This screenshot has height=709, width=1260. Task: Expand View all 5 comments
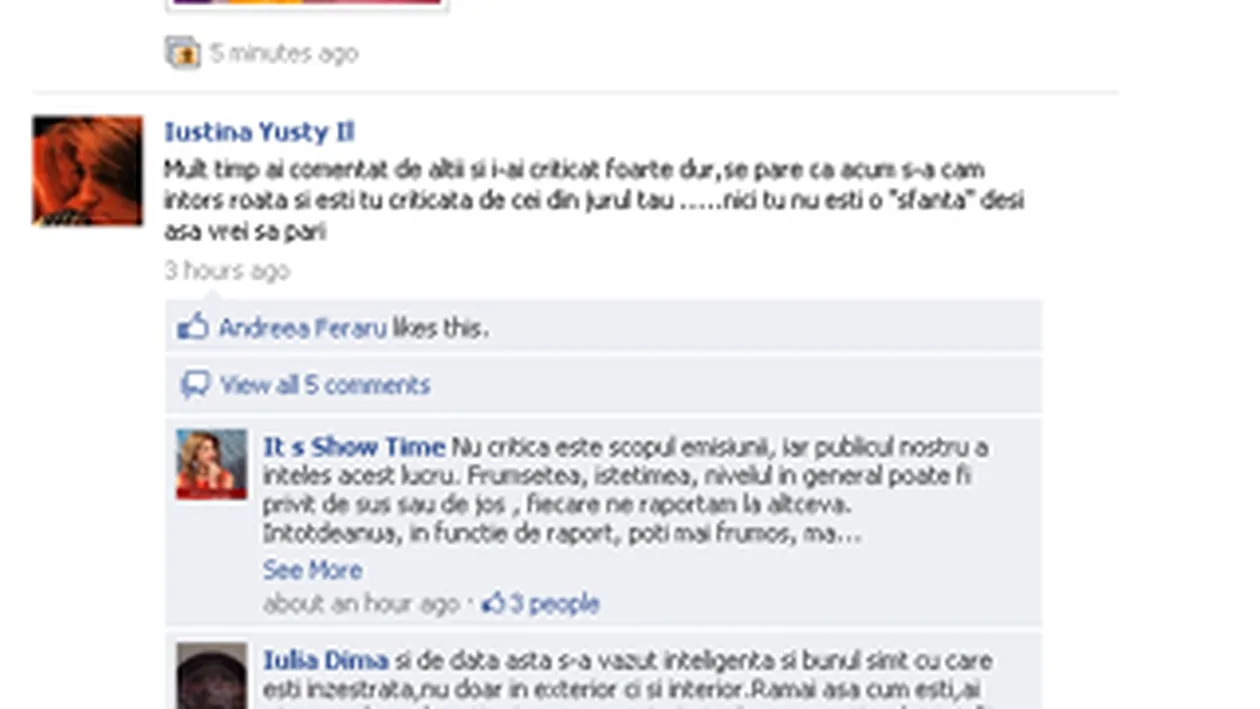tap(325, 385)
